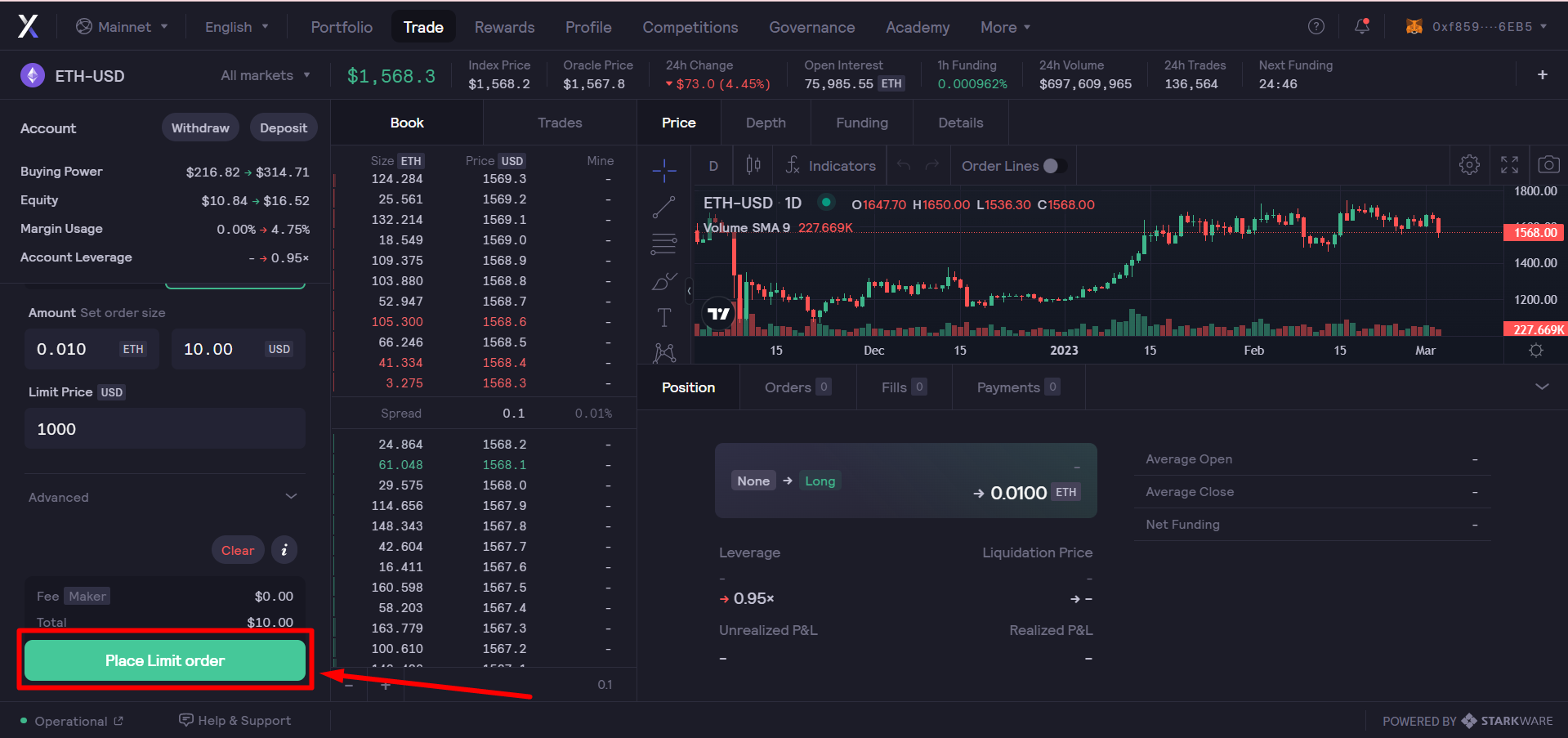Viewport: 1568px width, 738px height.
Task: Select the text annotation tool
Action: point(664,317)
